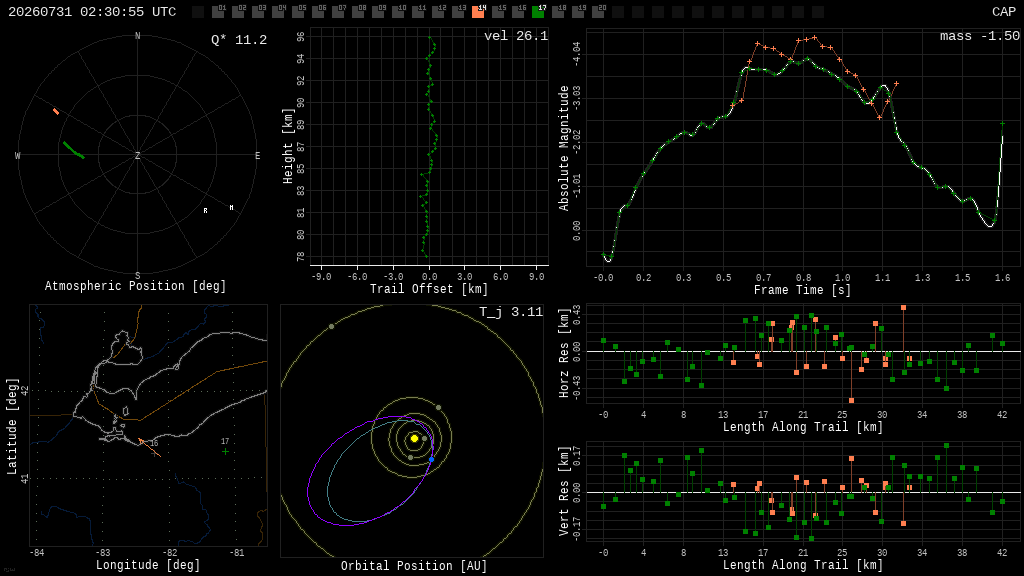Click the mass -1.50 readout
This screenshot has height=576, width=1024.
pos(980,36)
